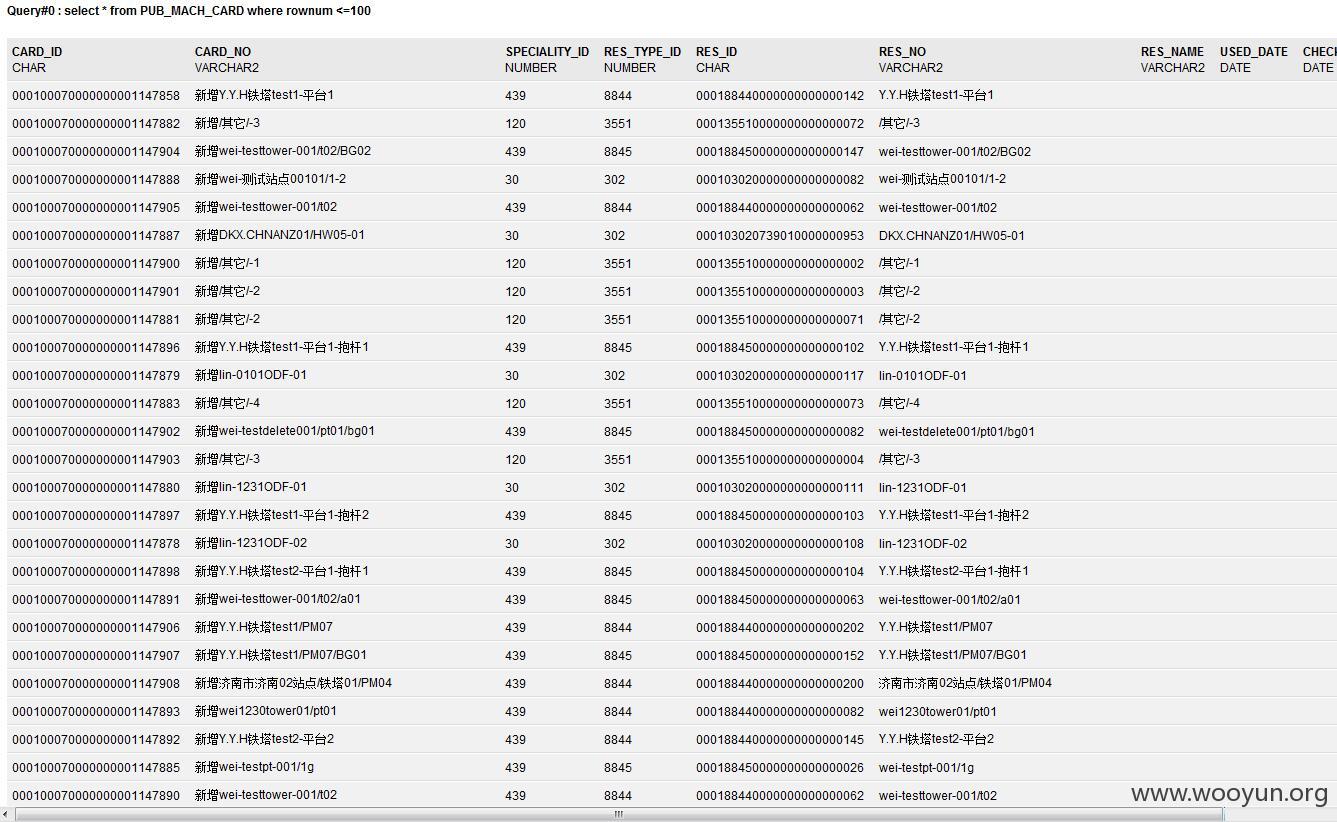The image size is (1337, 822).
Task: Select RES_ID cell 00013551000000000000073
Action: coord(780,404)
